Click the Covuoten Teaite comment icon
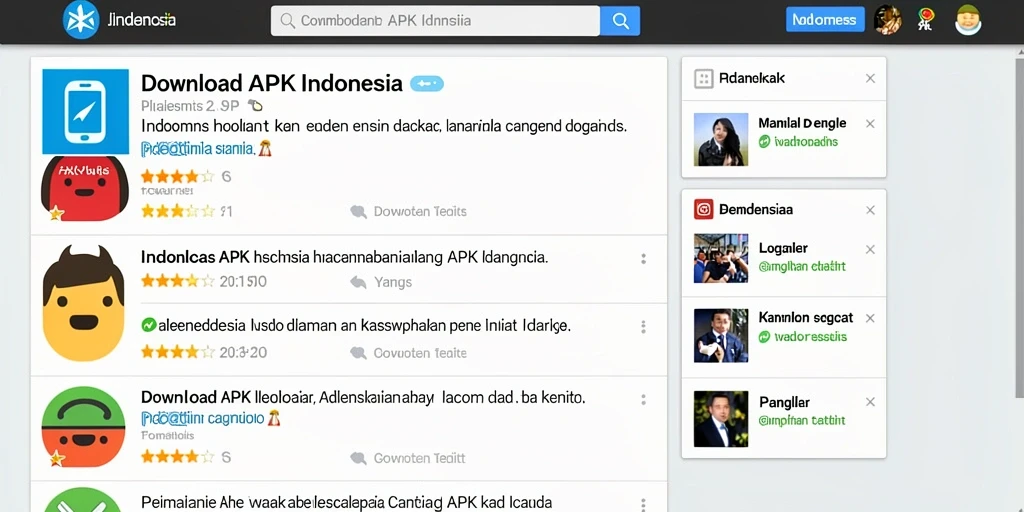The image size is (1024, 512). pyautogui.click(x=359, y=353)
